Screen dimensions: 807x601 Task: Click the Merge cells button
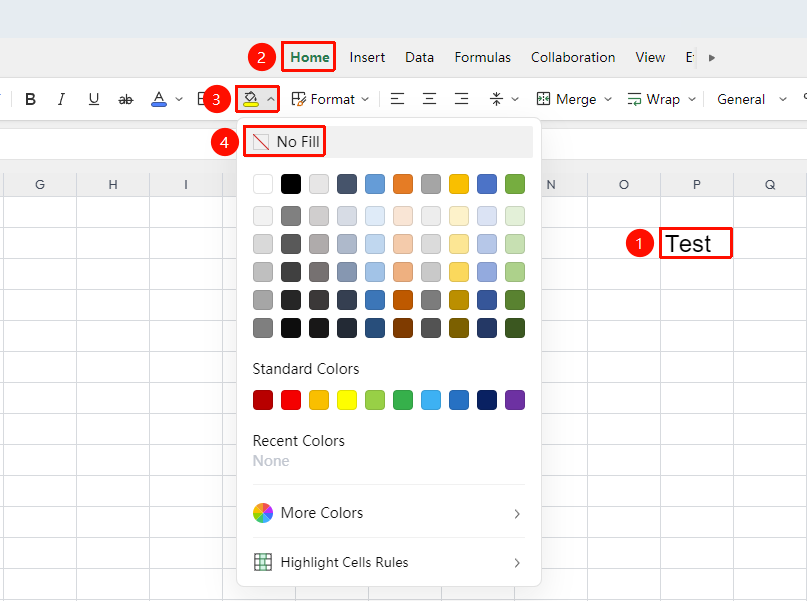click(566, 99)
